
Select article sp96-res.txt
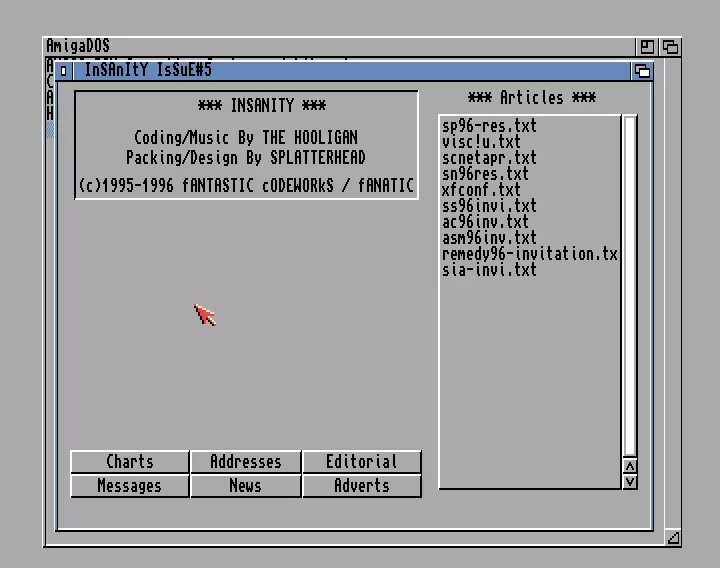point(489,126)
